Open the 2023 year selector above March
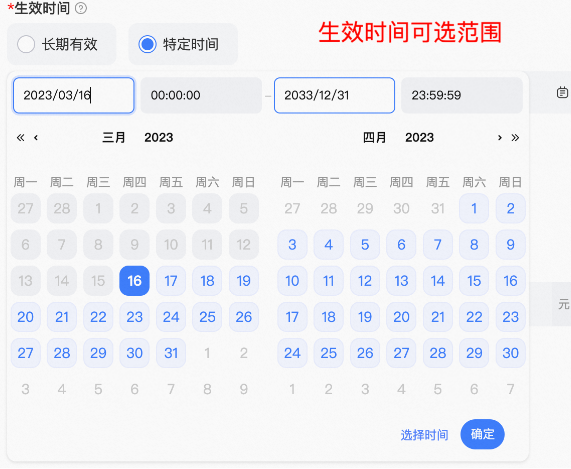Screen dimensions: 571x469 pyautogui.click(x=159, y=137)
